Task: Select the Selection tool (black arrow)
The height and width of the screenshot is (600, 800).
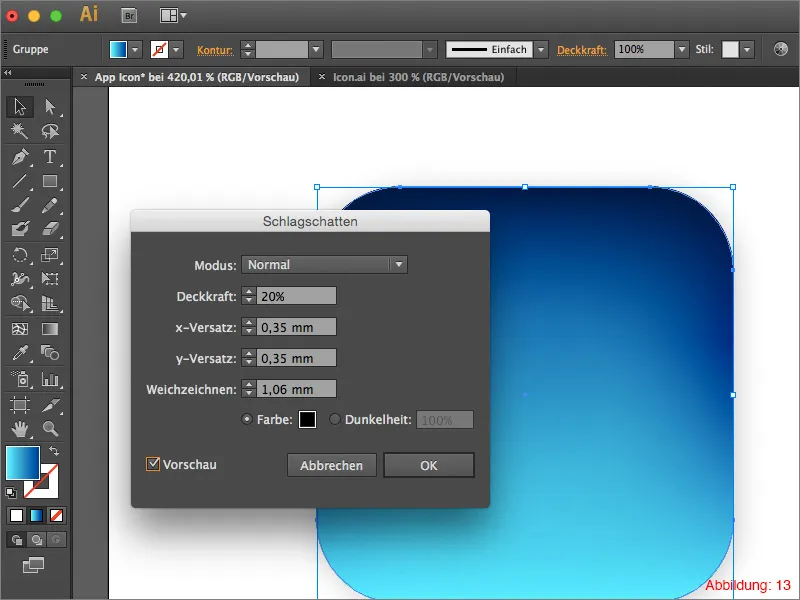Action: click(x=20, y=107)
